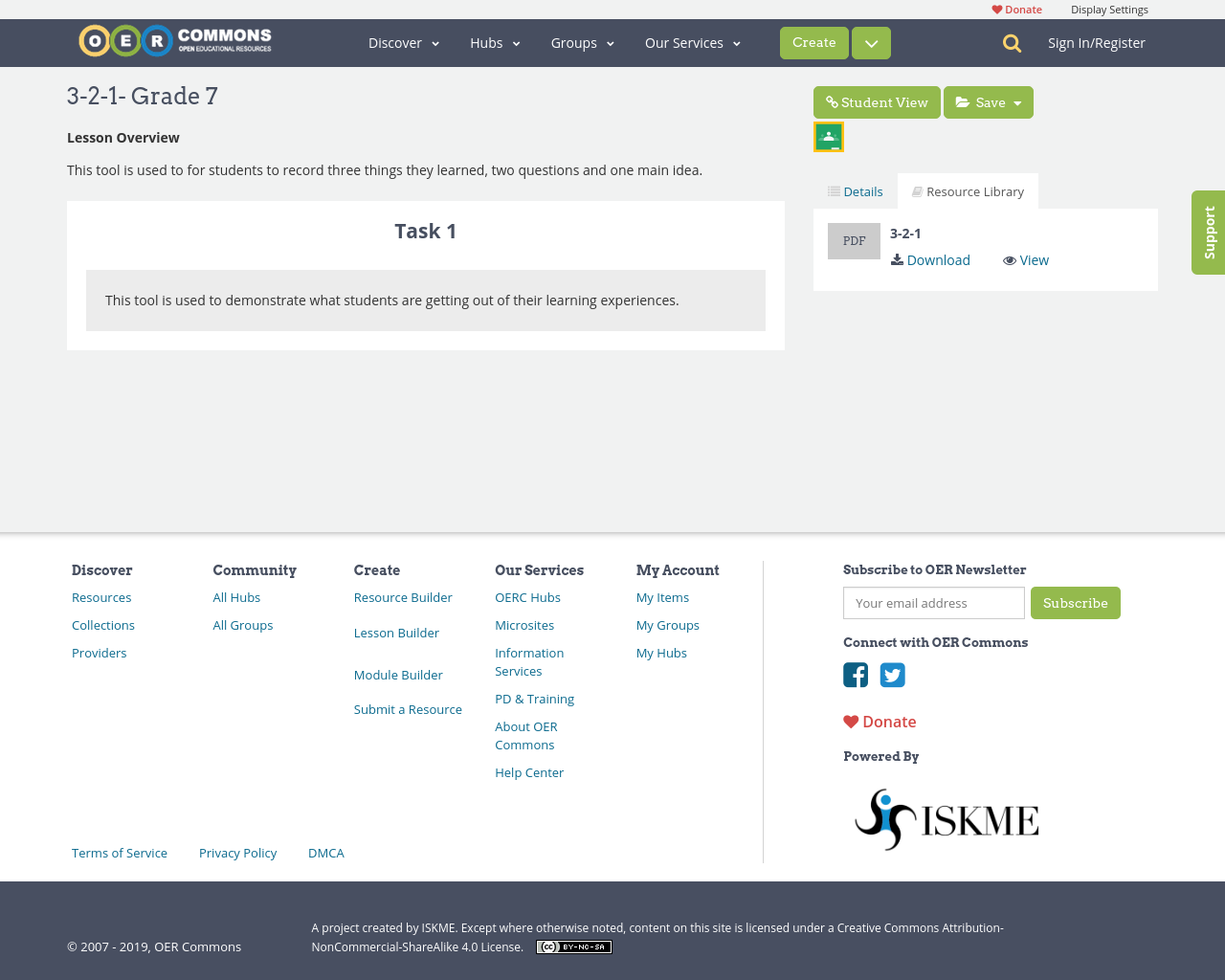The width and height of the screenshot is (1225, 980).
Task: Open the Creative Commons license icon
Action: coord(573,946)
